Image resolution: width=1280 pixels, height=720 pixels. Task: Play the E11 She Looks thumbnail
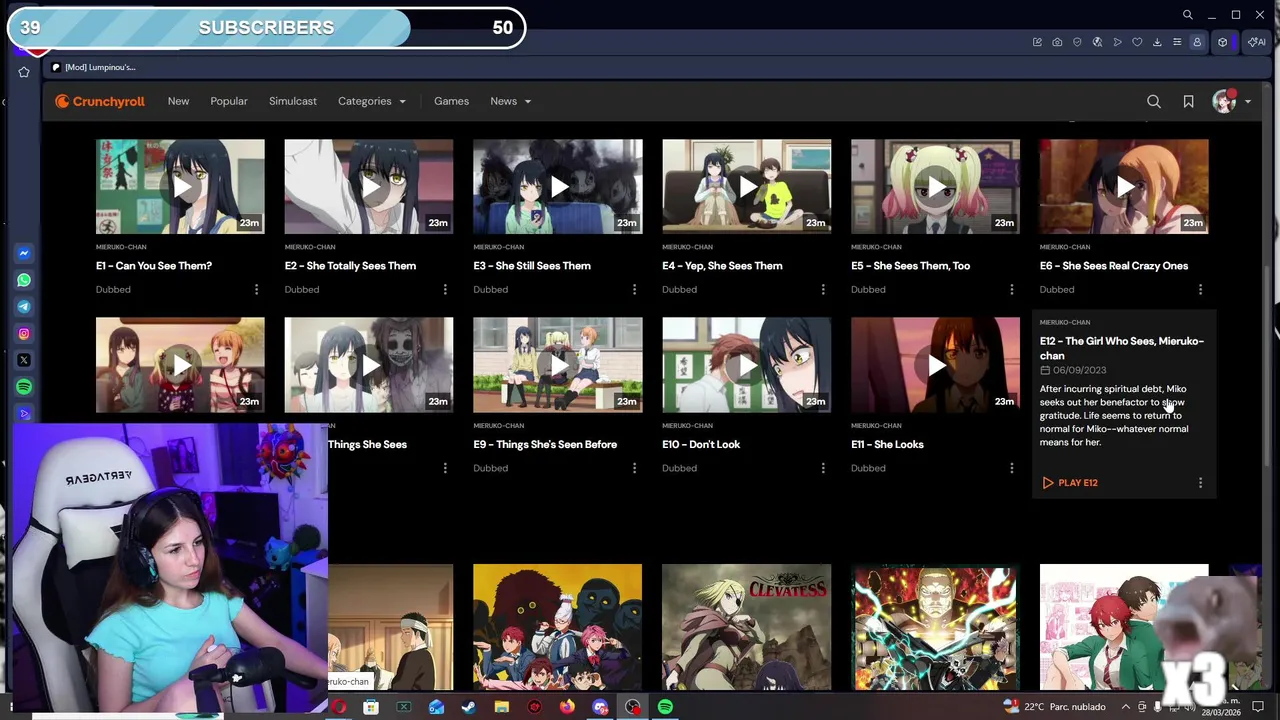click(935, 365)
